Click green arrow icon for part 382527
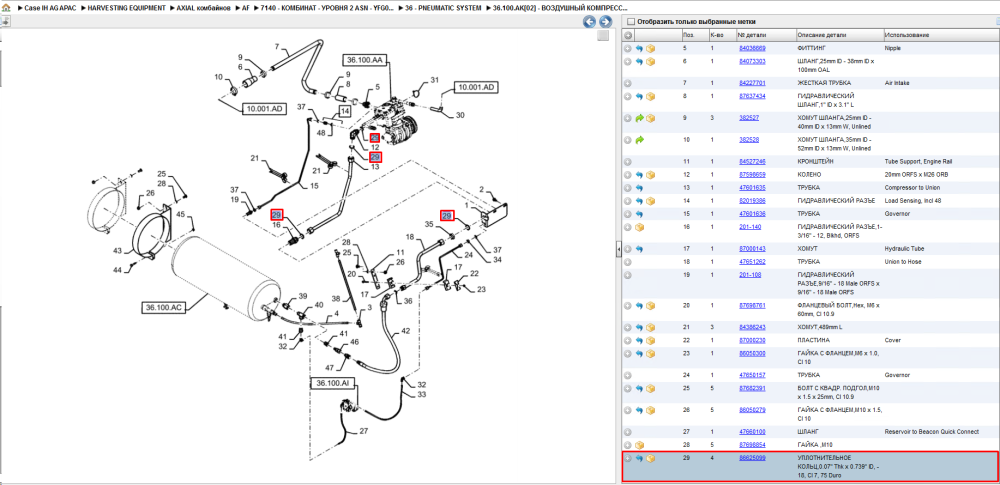The image size is (1000, 485). tap(640, 118)
